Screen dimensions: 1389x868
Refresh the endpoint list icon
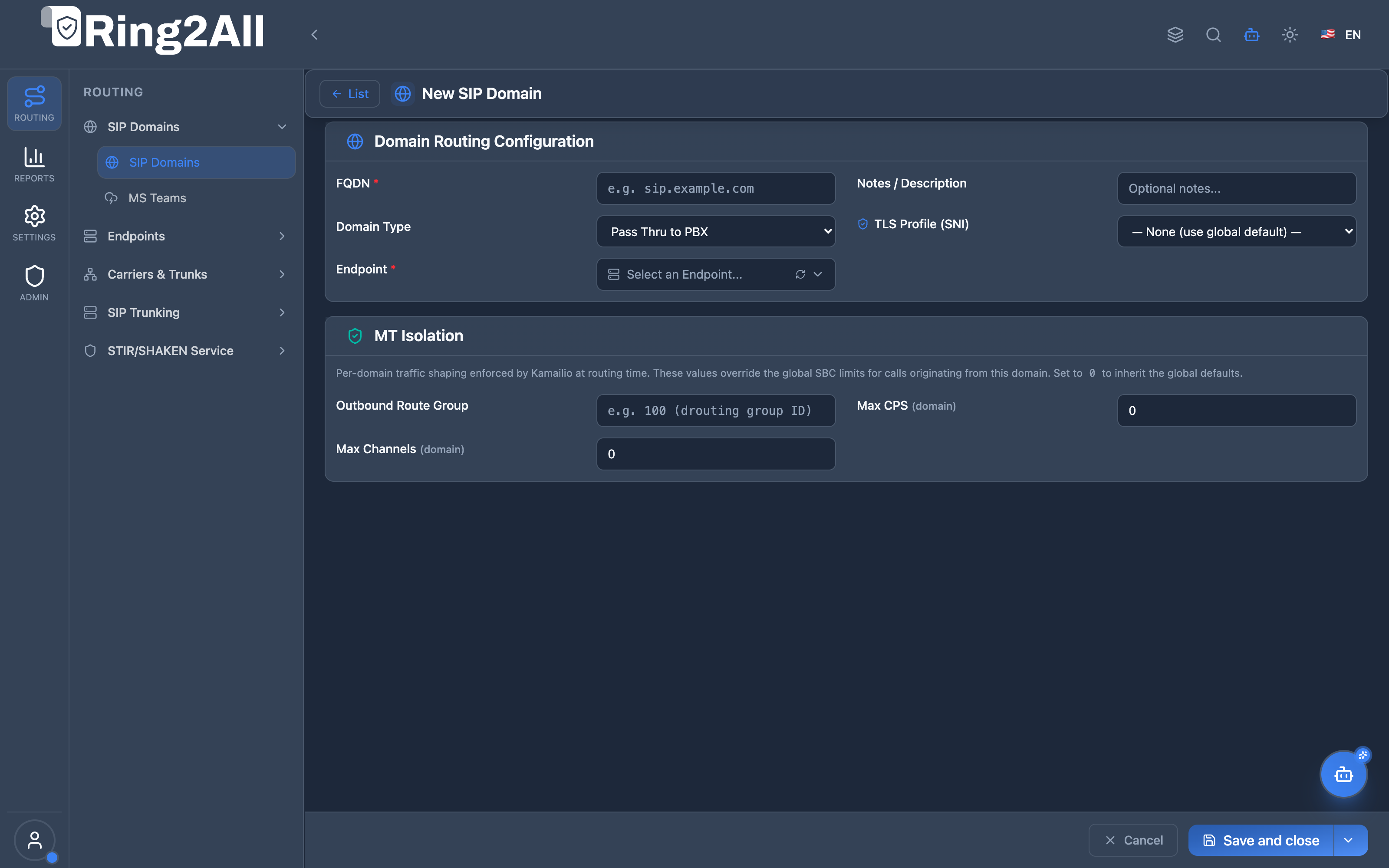click(x=800, y=274)
